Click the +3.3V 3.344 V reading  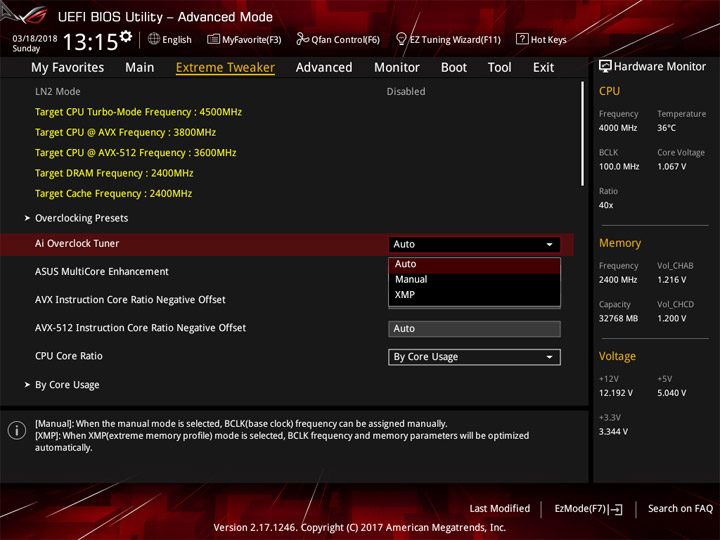click(x=613, y=432)
